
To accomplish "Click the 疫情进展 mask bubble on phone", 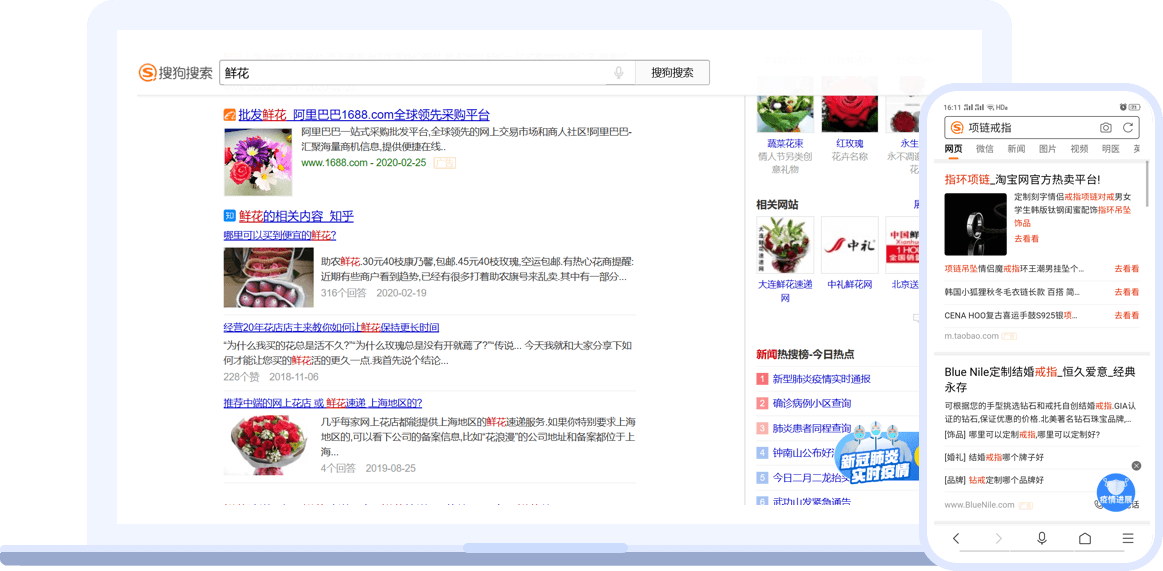I will tap(1117, 492).
